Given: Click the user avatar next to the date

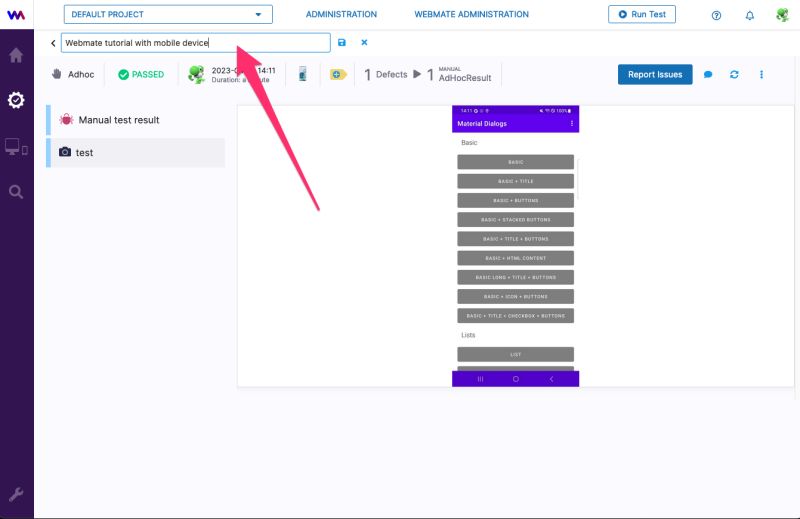Looking at the screenshot, I should (x=196, y=75).
